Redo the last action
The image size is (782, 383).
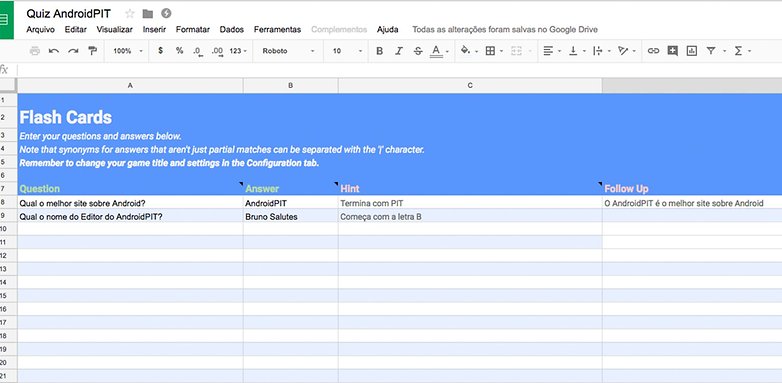[73, 51]
